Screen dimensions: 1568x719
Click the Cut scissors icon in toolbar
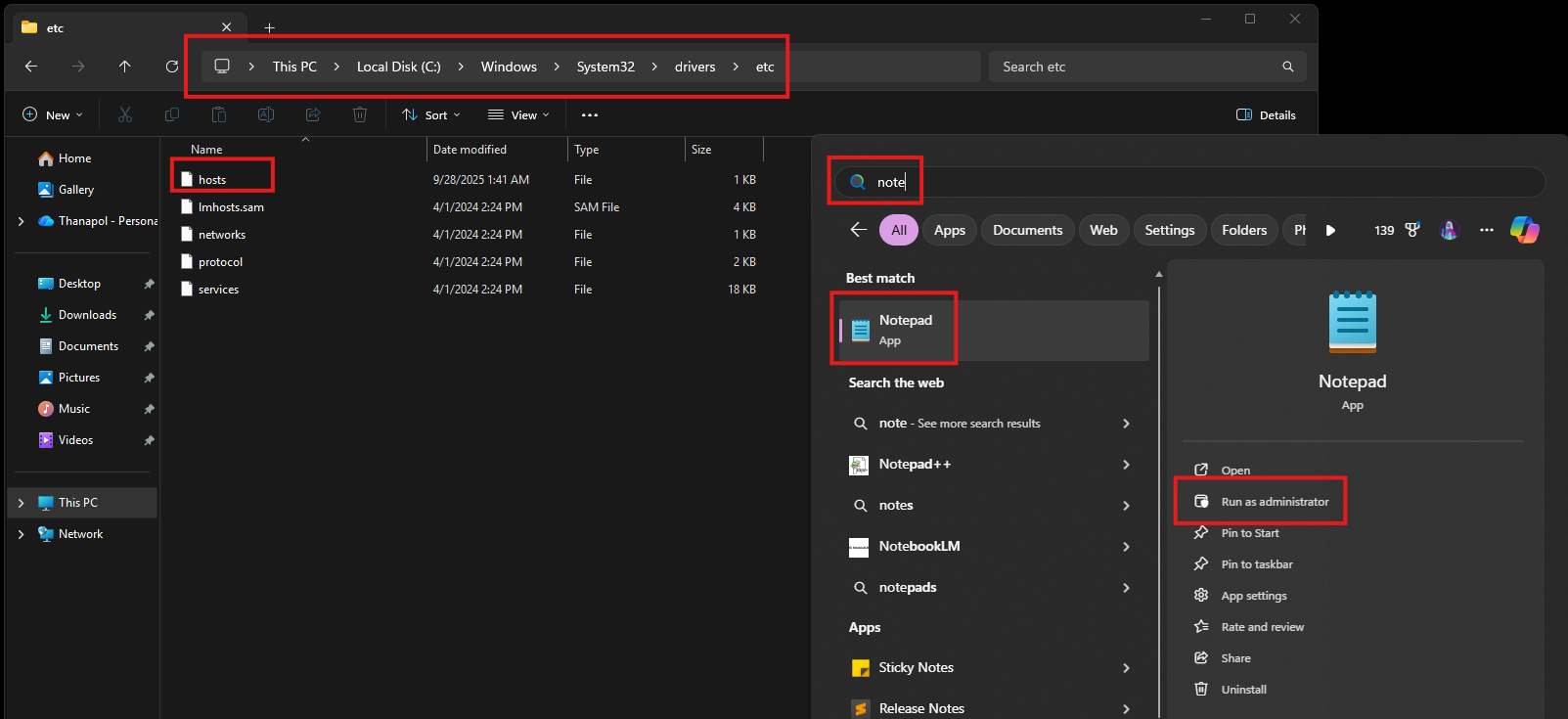(x=125, y=114)
